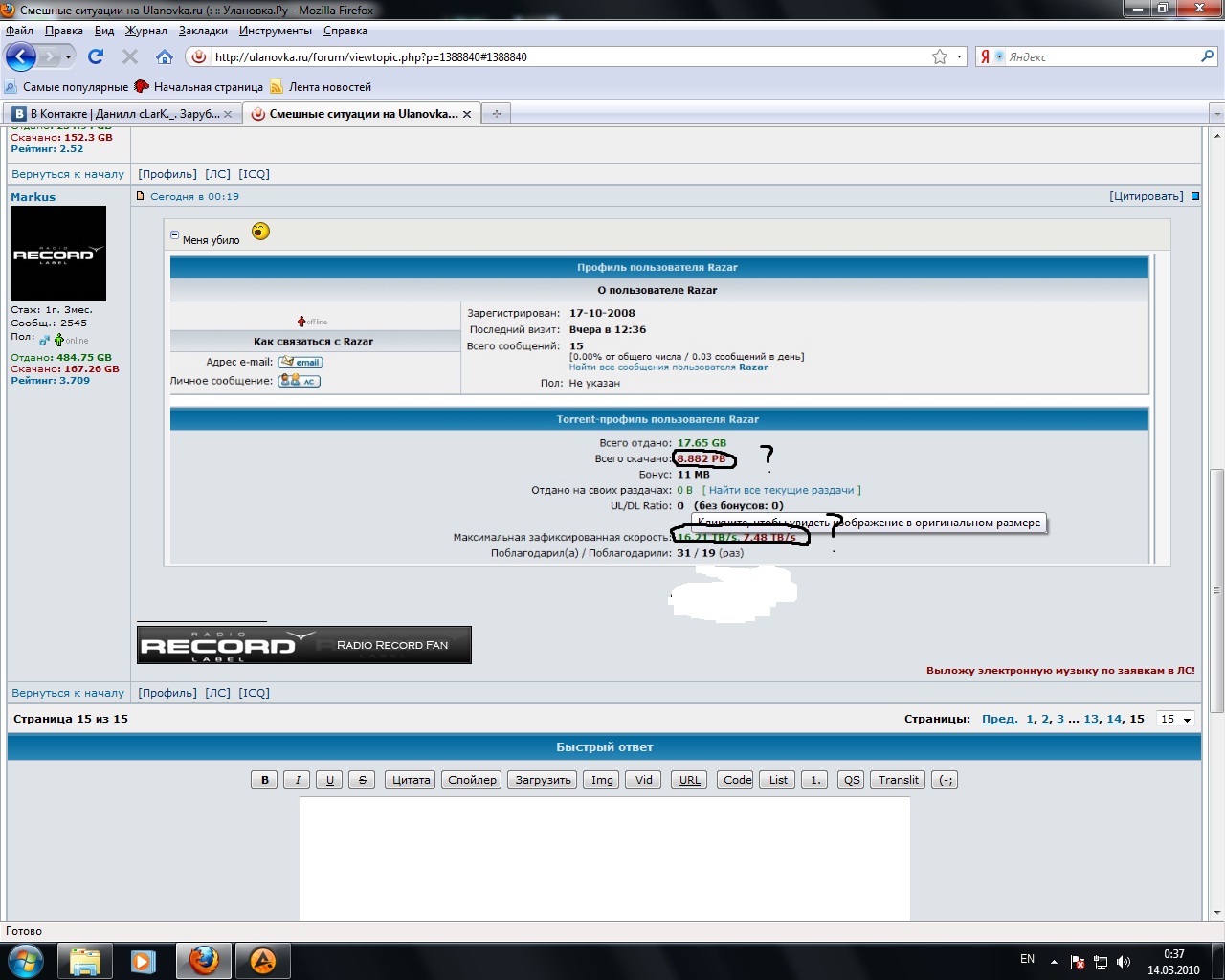This screenshot has height=980, width=1225.
Task: Click the network icon in the tray
Action: point(1101,962)
